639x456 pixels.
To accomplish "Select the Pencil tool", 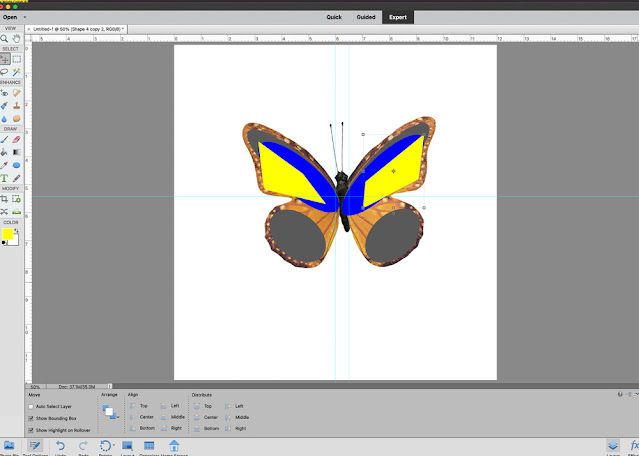I will click(x=17, y=178).
